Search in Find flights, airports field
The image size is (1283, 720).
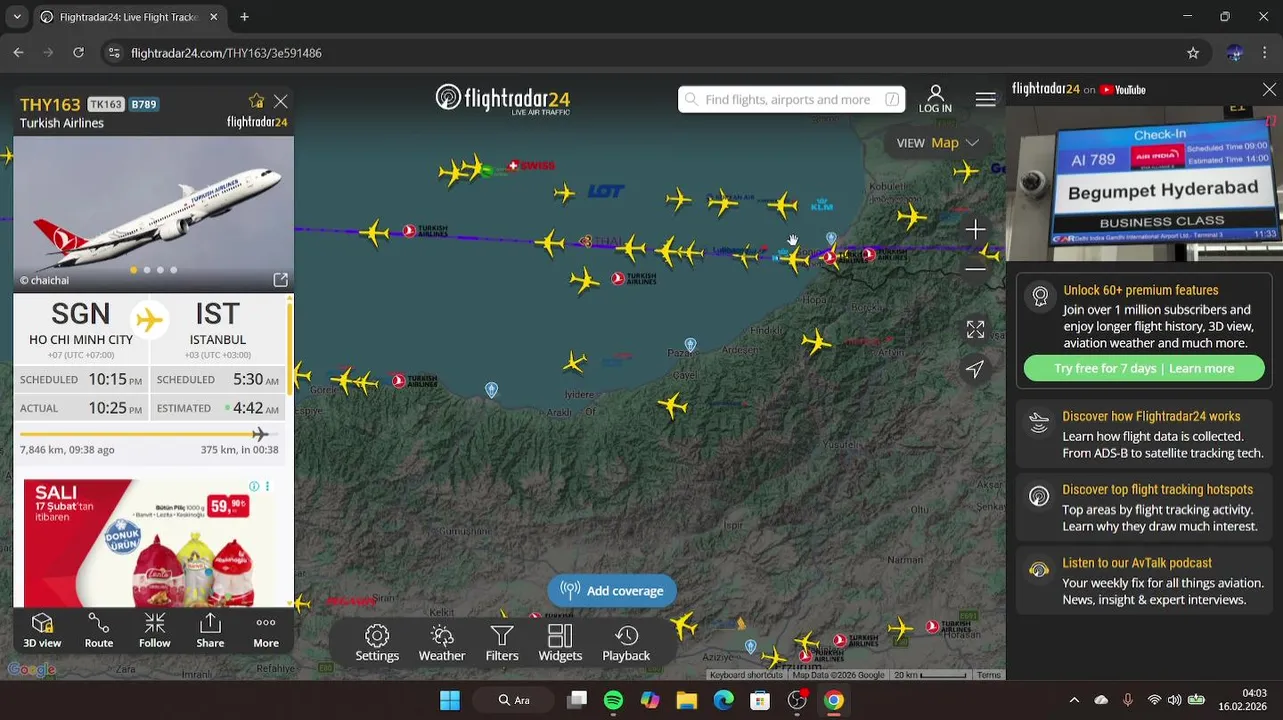[791, 99]
